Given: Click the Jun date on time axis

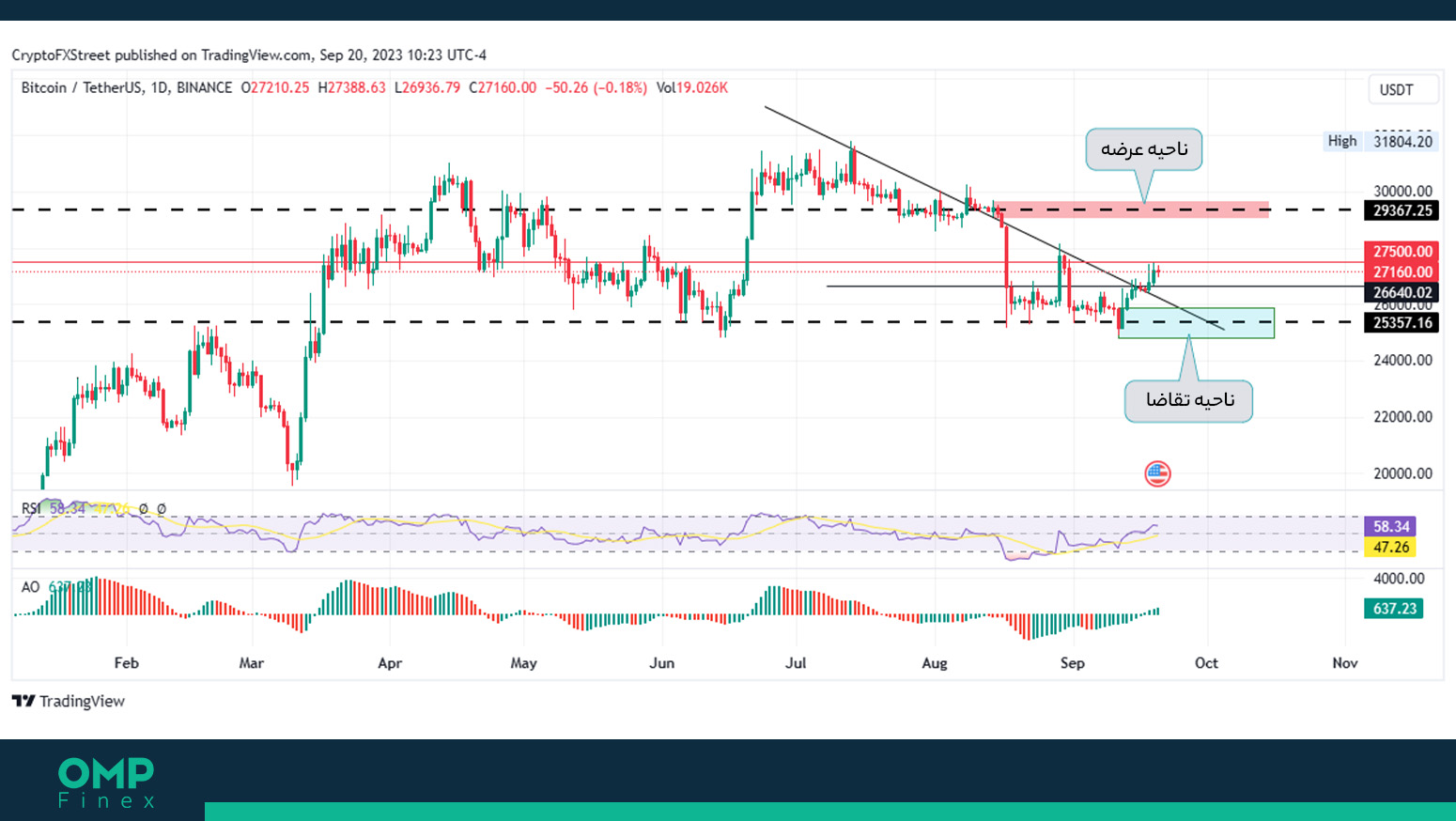Looking at the screenshot, I should click(662, 663).
